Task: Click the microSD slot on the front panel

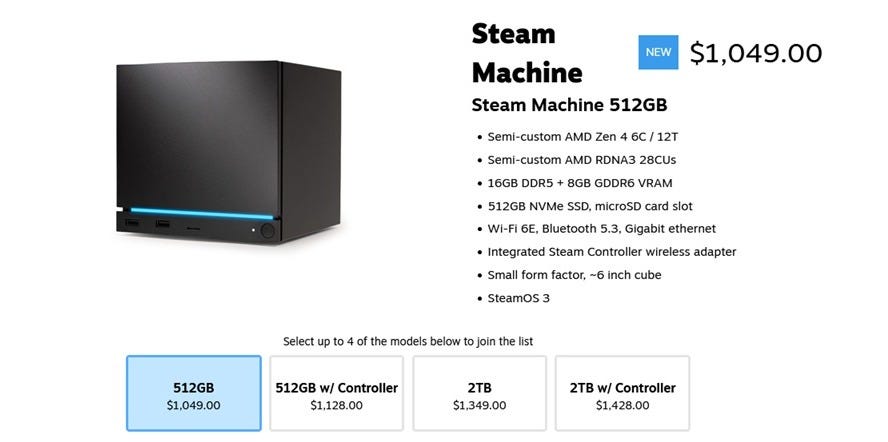Action: (x=193, y=228)
